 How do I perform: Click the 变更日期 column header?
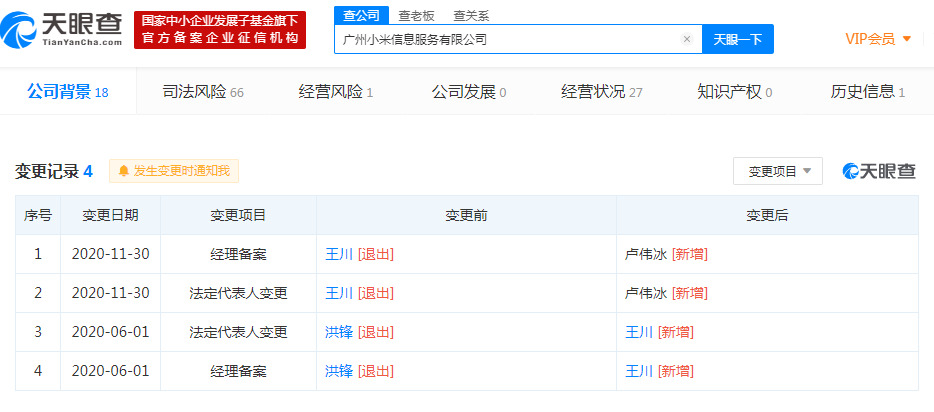[x=110, y=216]
